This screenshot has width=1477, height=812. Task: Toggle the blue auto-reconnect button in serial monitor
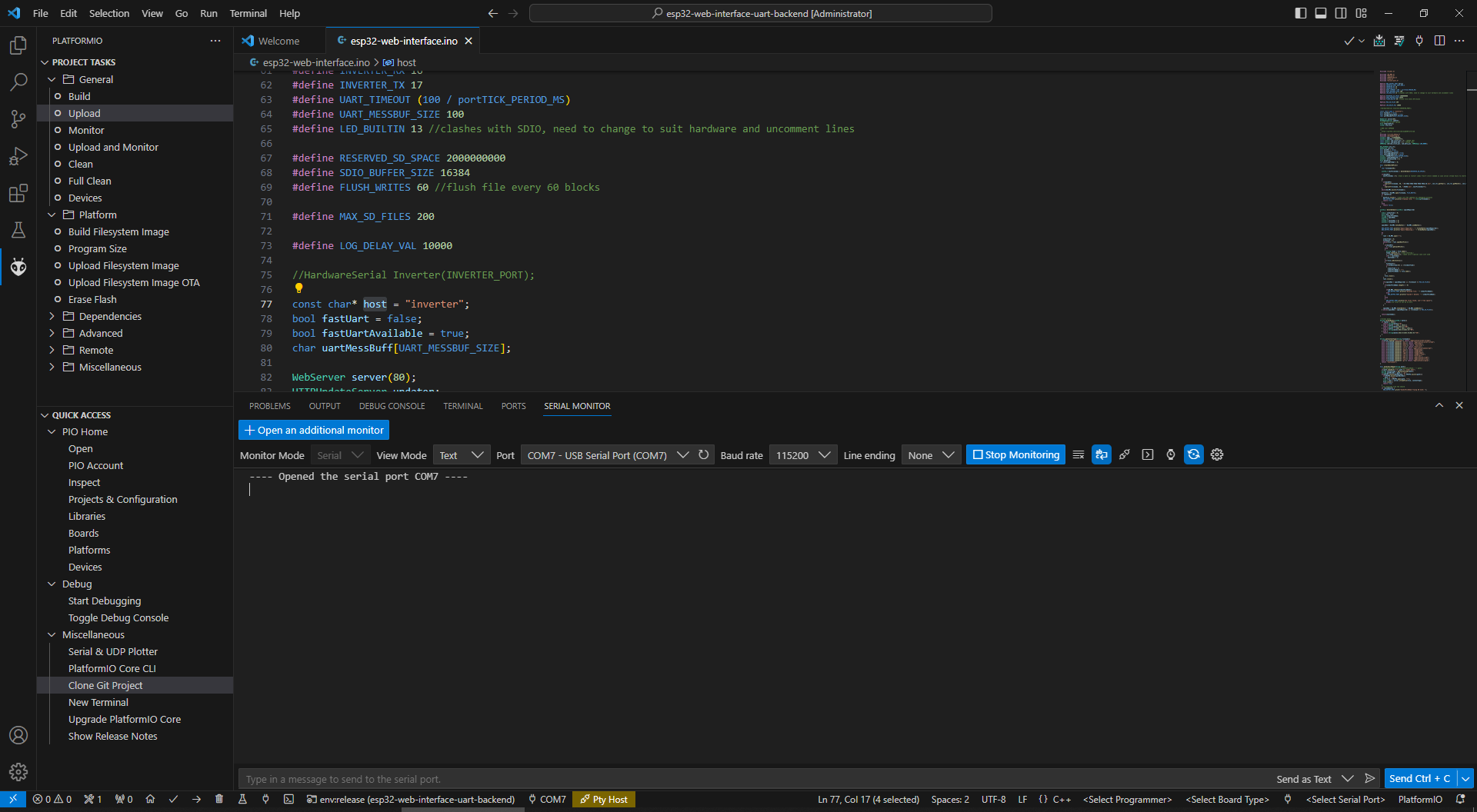coord(1194,455)
